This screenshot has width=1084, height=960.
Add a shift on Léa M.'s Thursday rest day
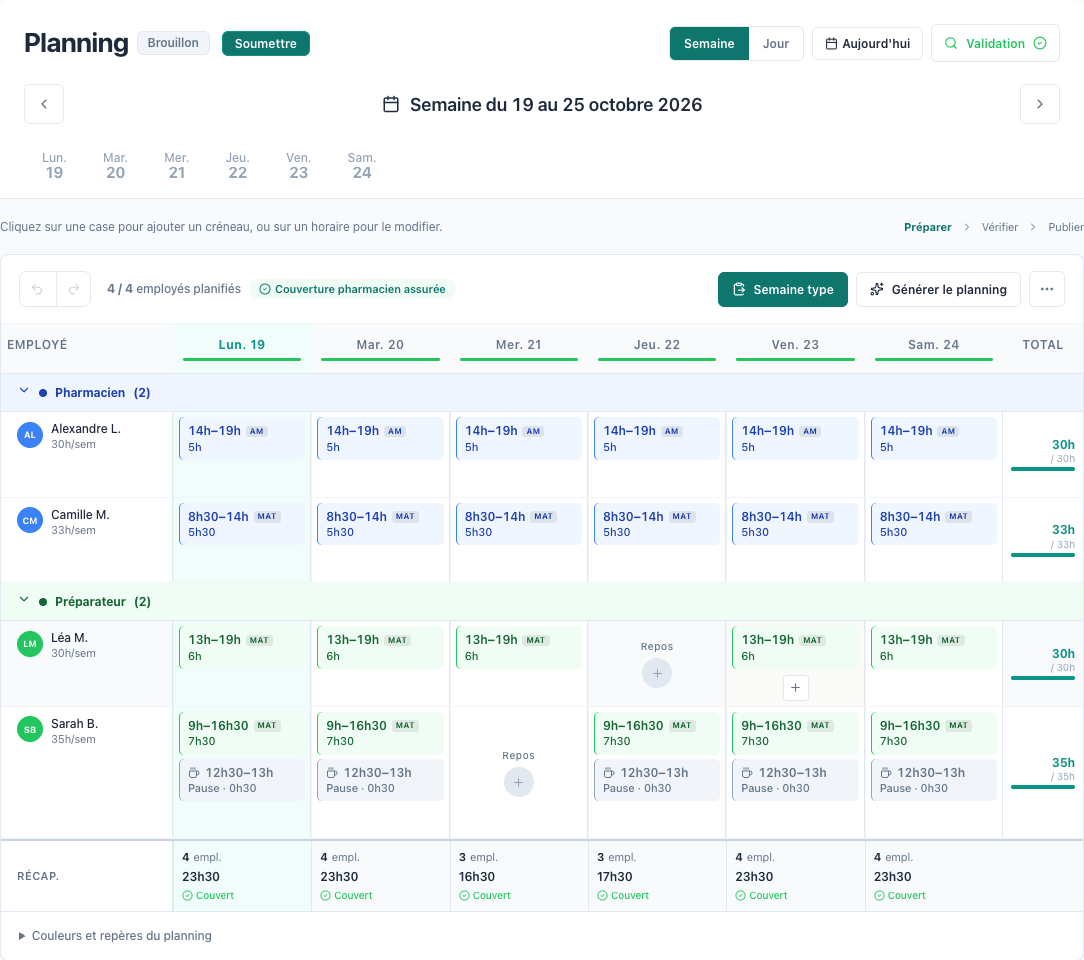pyautogui.click(x=657, y=673)
